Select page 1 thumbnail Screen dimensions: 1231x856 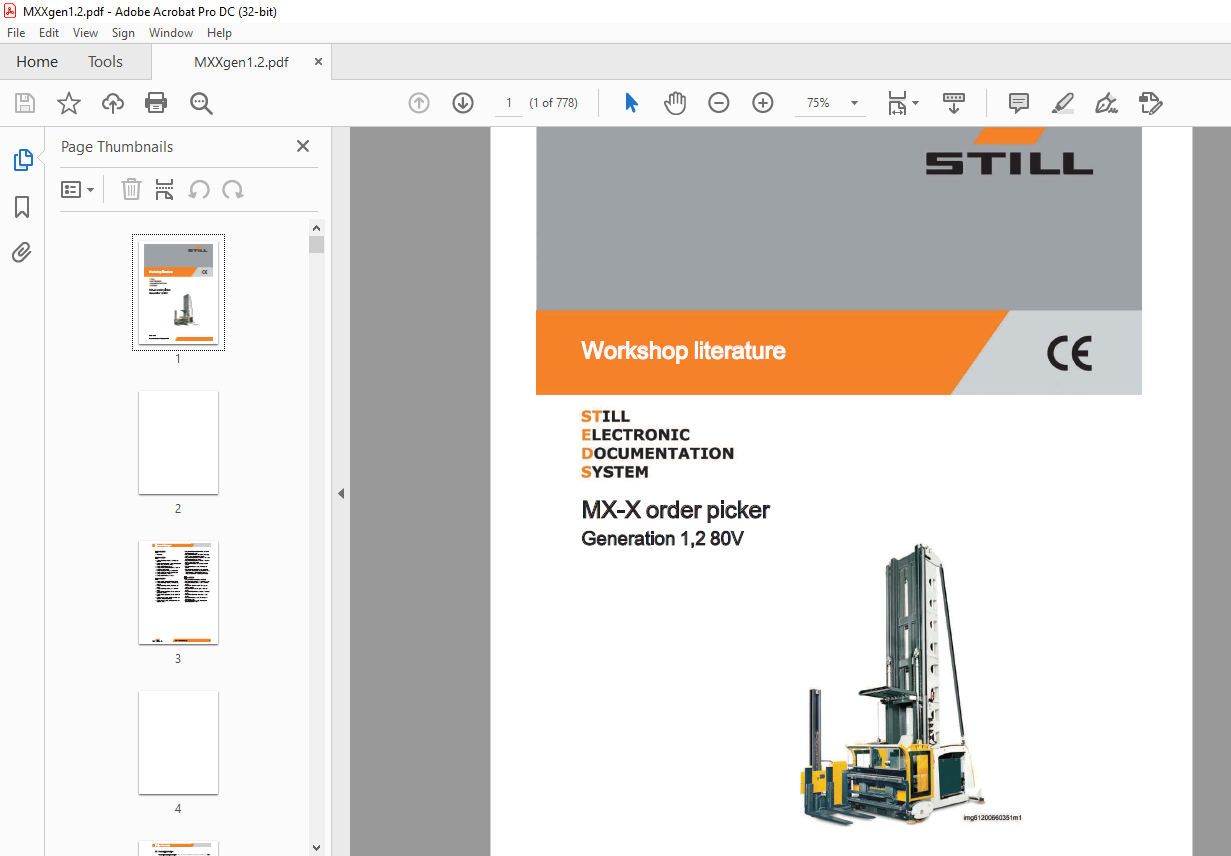pos(178,292)
